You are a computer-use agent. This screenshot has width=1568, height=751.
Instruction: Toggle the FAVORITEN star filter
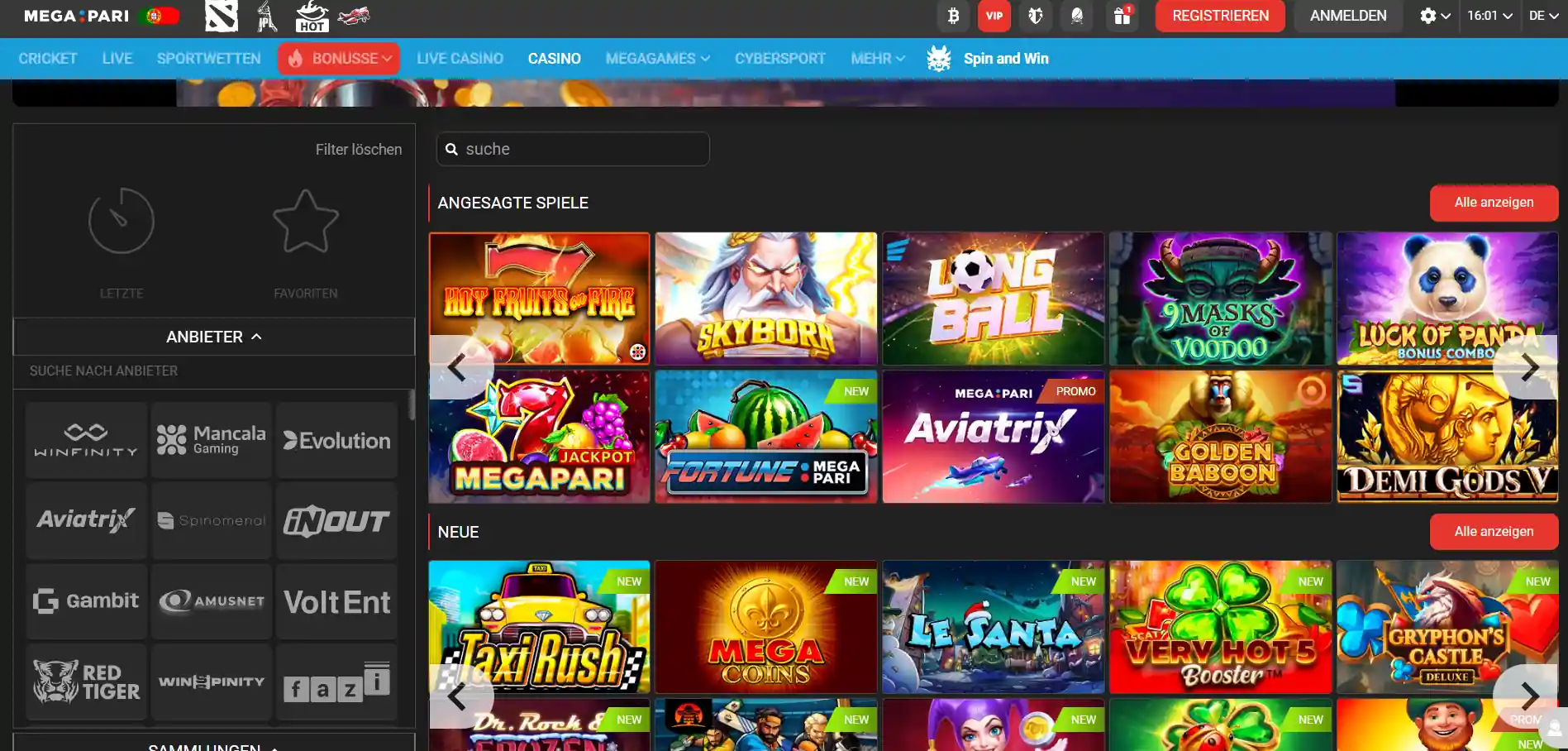[x=305, y=240]
